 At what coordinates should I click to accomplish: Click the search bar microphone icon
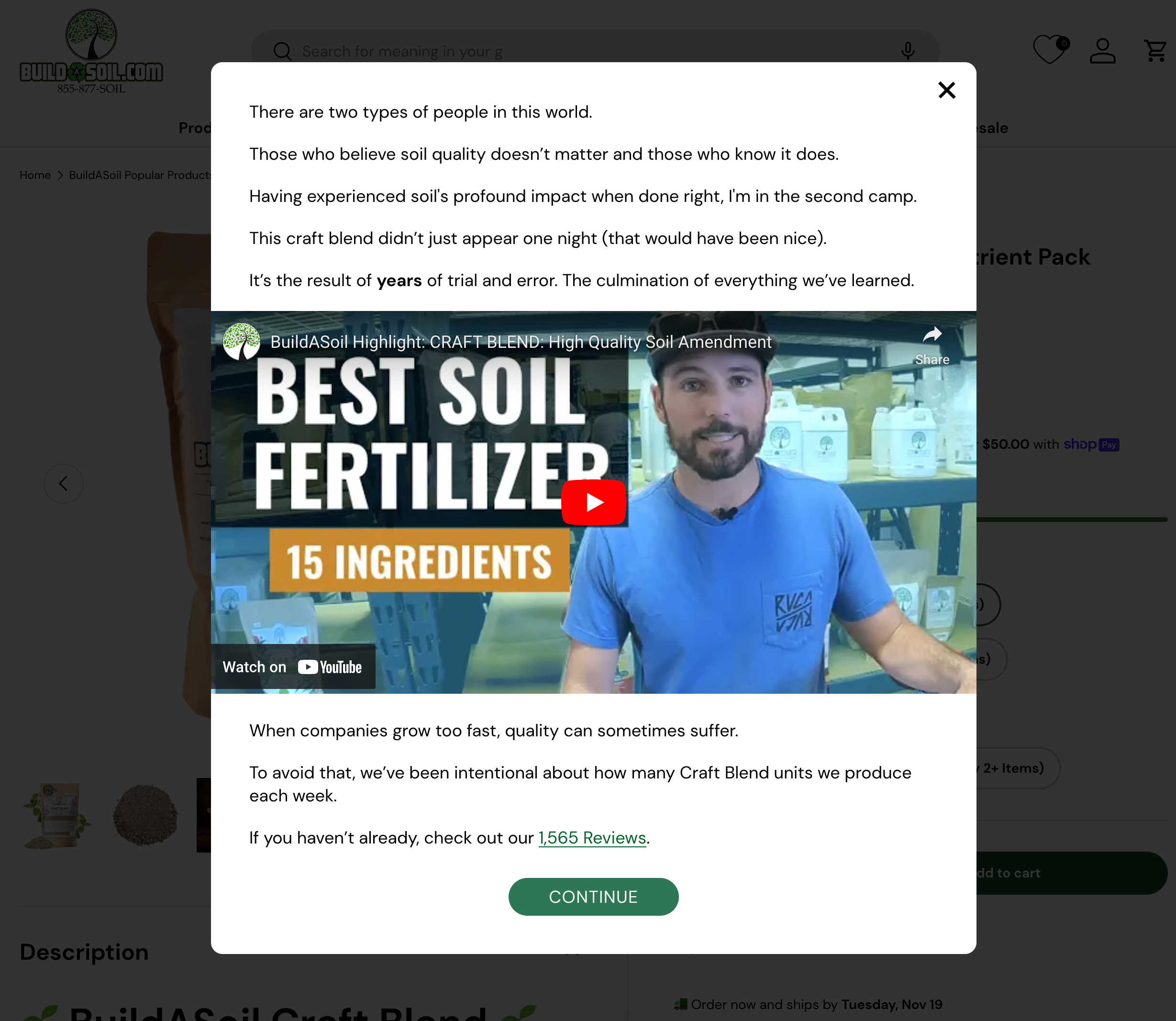908,51
